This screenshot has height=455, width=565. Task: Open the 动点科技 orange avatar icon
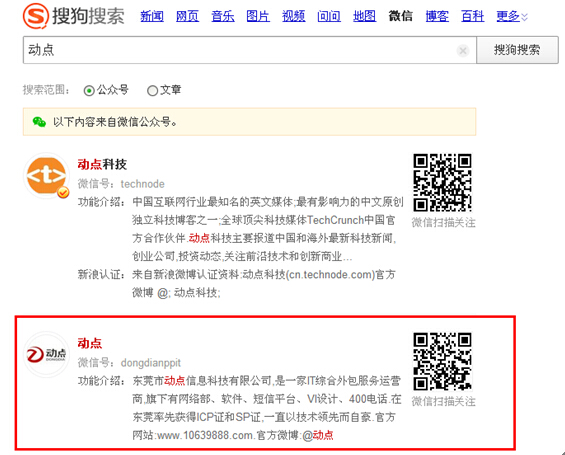(x=46, y=175)
